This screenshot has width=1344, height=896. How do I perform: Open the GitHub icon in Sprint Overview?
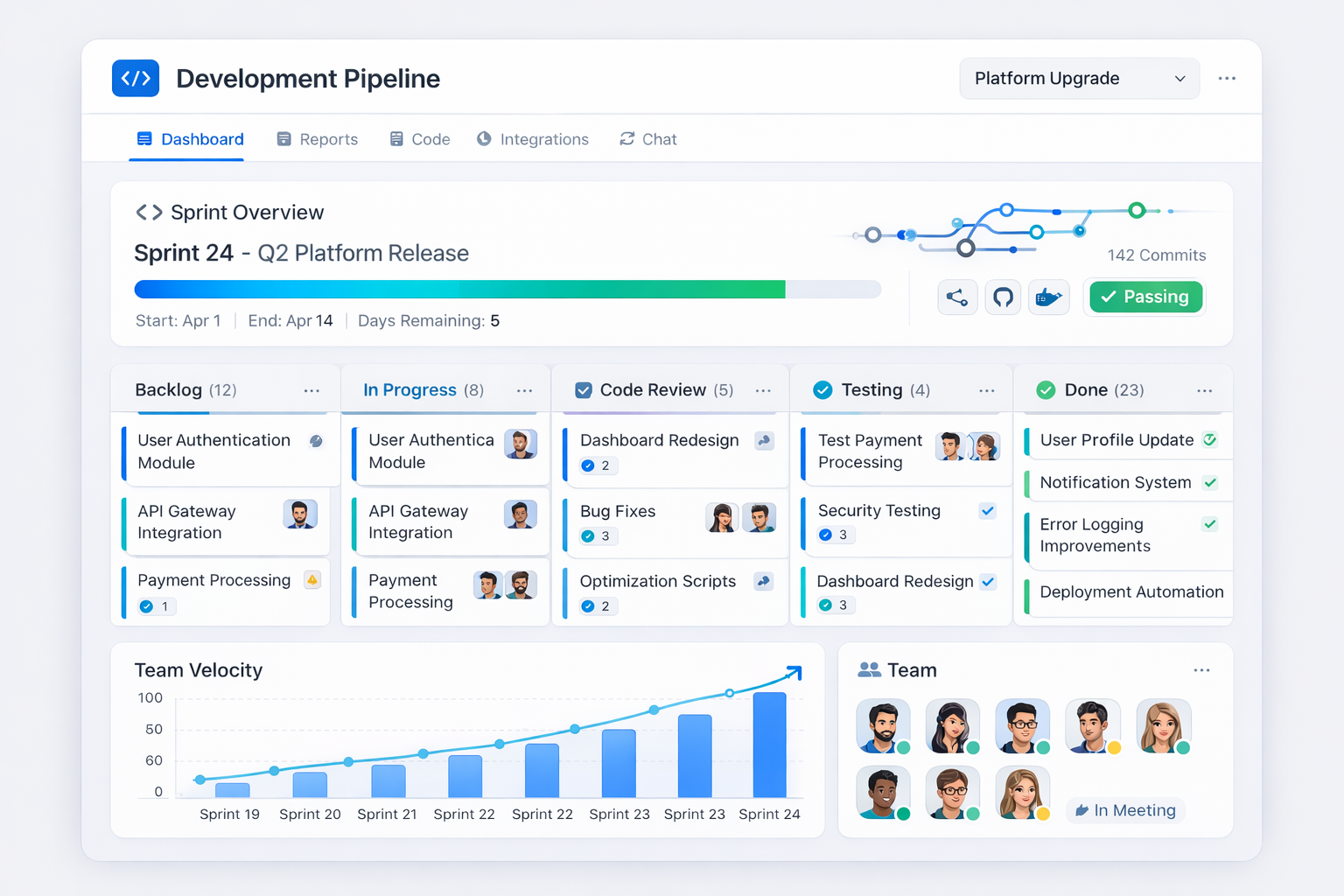click(1003, 297)
